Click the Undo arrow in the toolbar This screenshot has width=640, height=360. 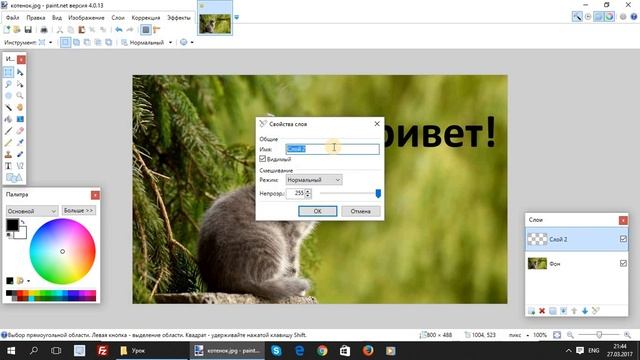coord(119,30)
